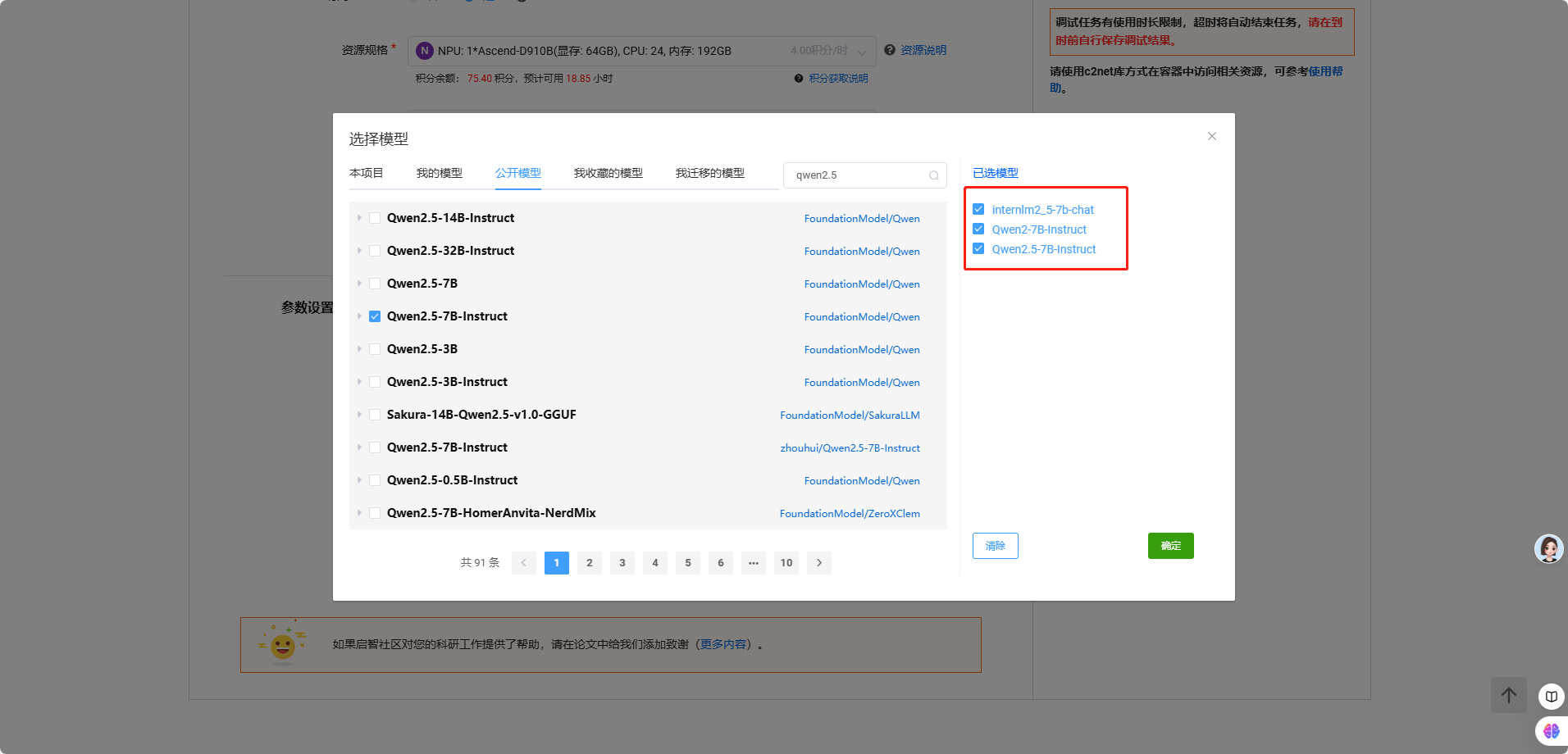This screenshot has width=1568, height=754.
Task: Expand the Sakura-14B-Qwen2.5 row arrow
Action: pos(359,415)
